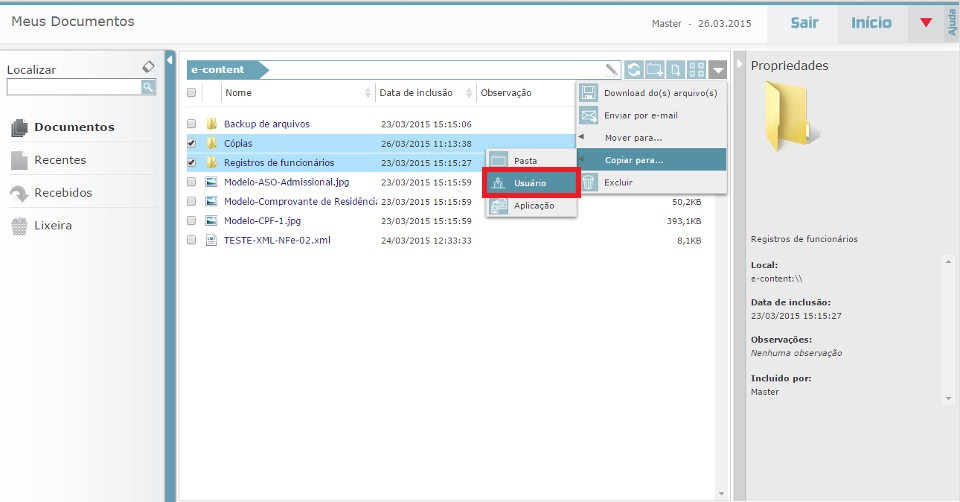Click into the Localizar search field
This screenshot has width=960, height=502.
coord(73,88)
